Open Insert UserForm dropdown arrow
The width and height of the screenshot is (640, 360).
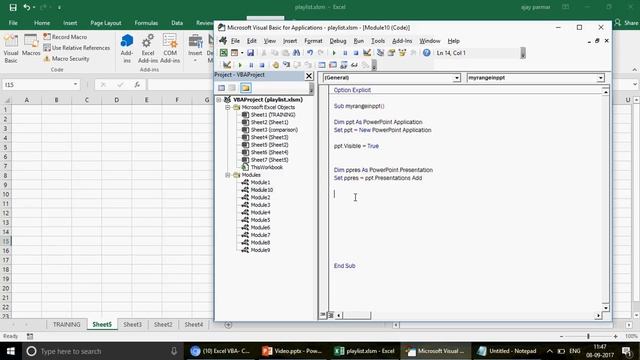click(x=242, y=53)
